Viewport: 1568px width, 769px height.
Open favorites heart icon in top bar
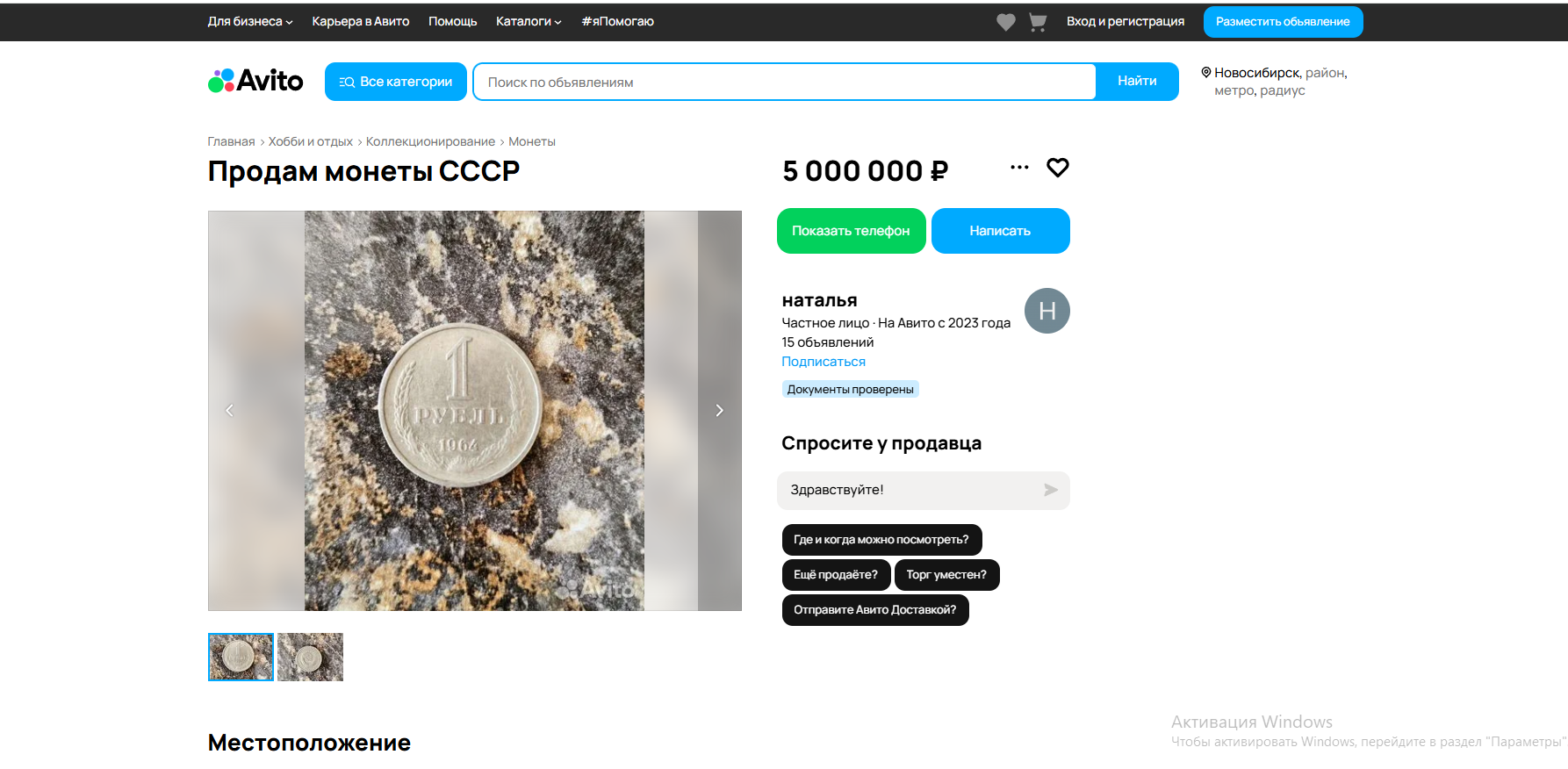1005,22
